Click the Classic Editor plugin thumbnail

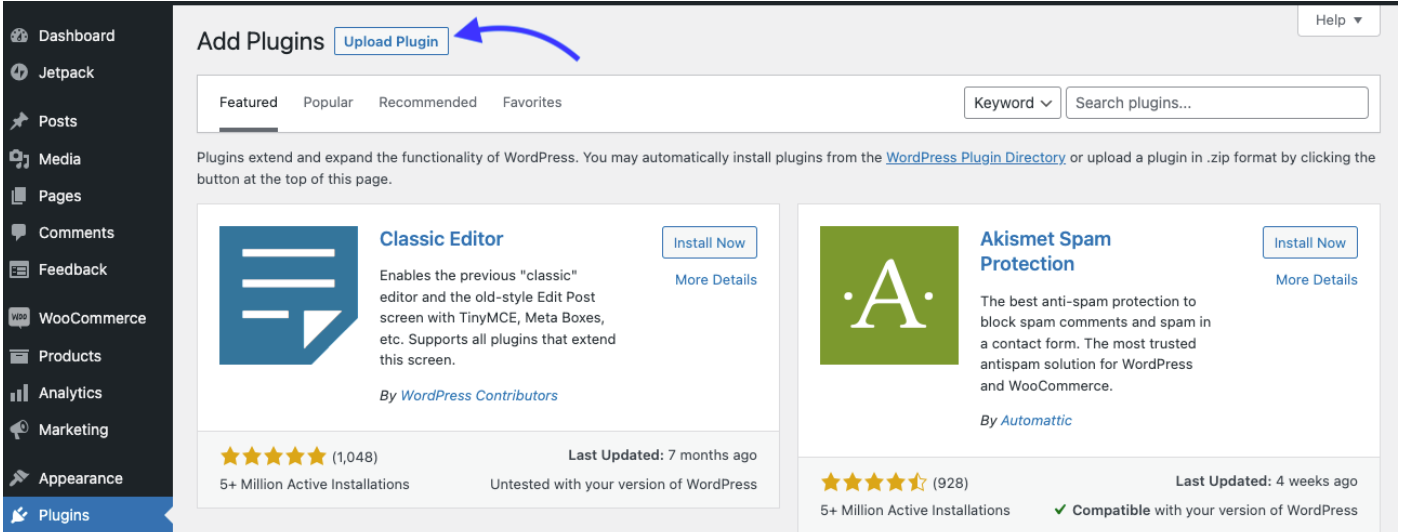[288, 295]
